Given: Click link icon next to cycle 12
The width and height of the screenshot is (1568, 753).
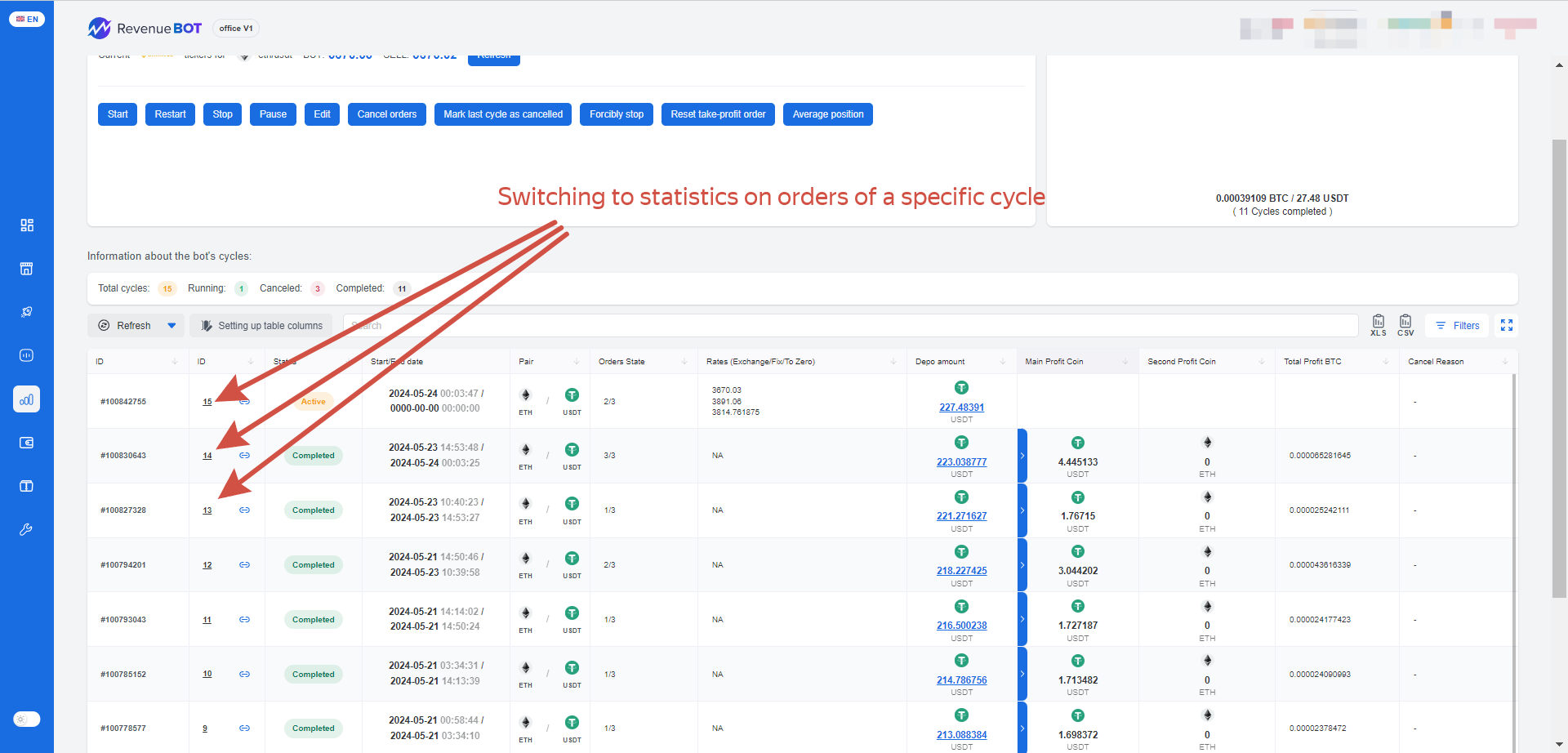Looking at the screenshot, I should pos(244,565).
